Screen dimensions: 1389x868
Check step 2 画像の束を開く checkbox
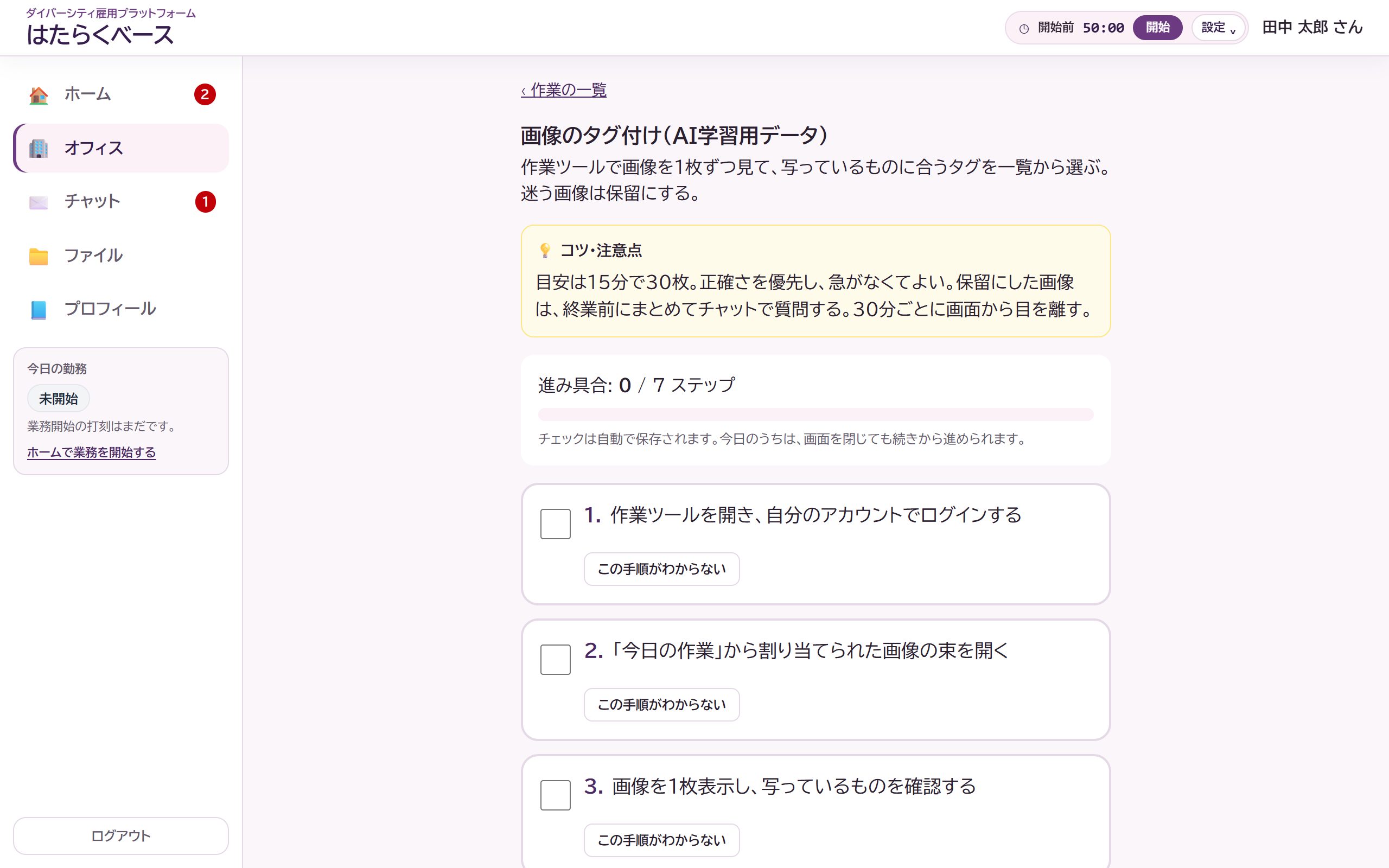555,659
